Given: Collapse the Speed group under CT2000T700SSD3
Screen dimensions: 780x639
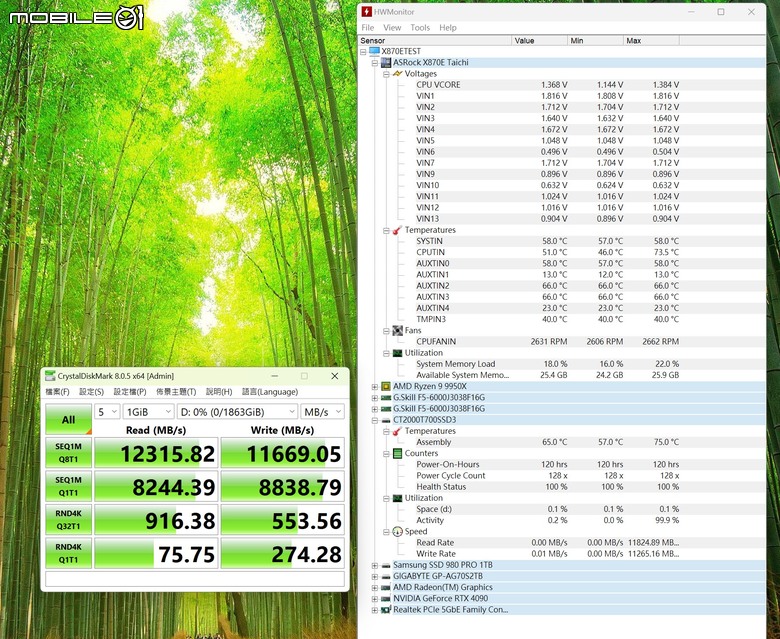Looking at the screenshot, I should point(386,532).
